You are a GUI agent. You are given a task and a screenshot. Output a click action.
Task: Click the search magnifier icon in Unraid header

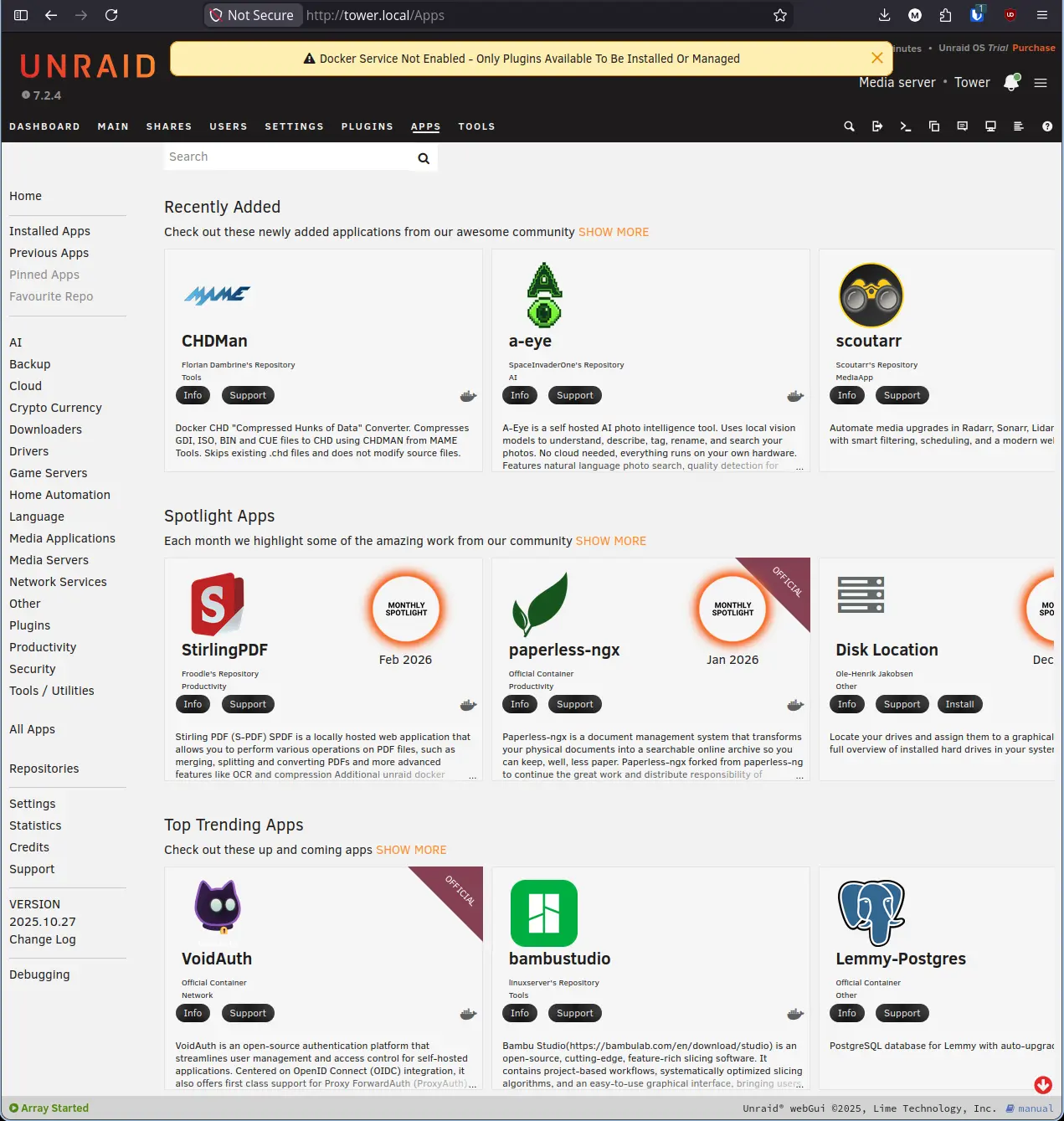tap(849, 126)
